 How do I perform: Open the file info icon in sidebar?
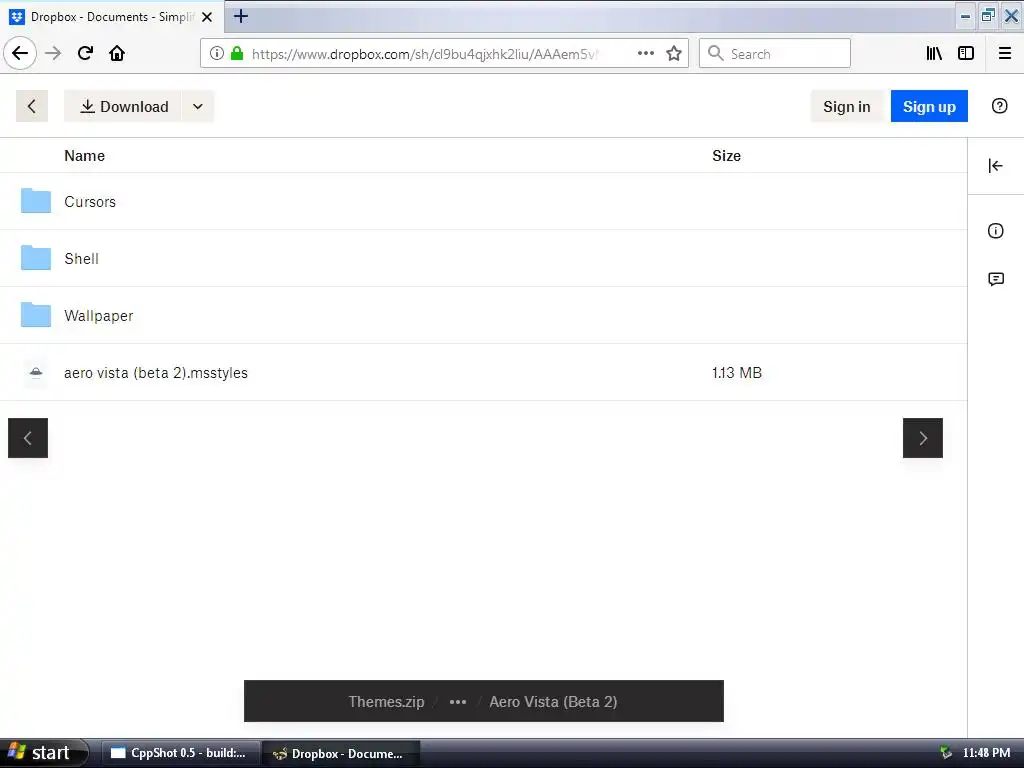pos(995,231)
